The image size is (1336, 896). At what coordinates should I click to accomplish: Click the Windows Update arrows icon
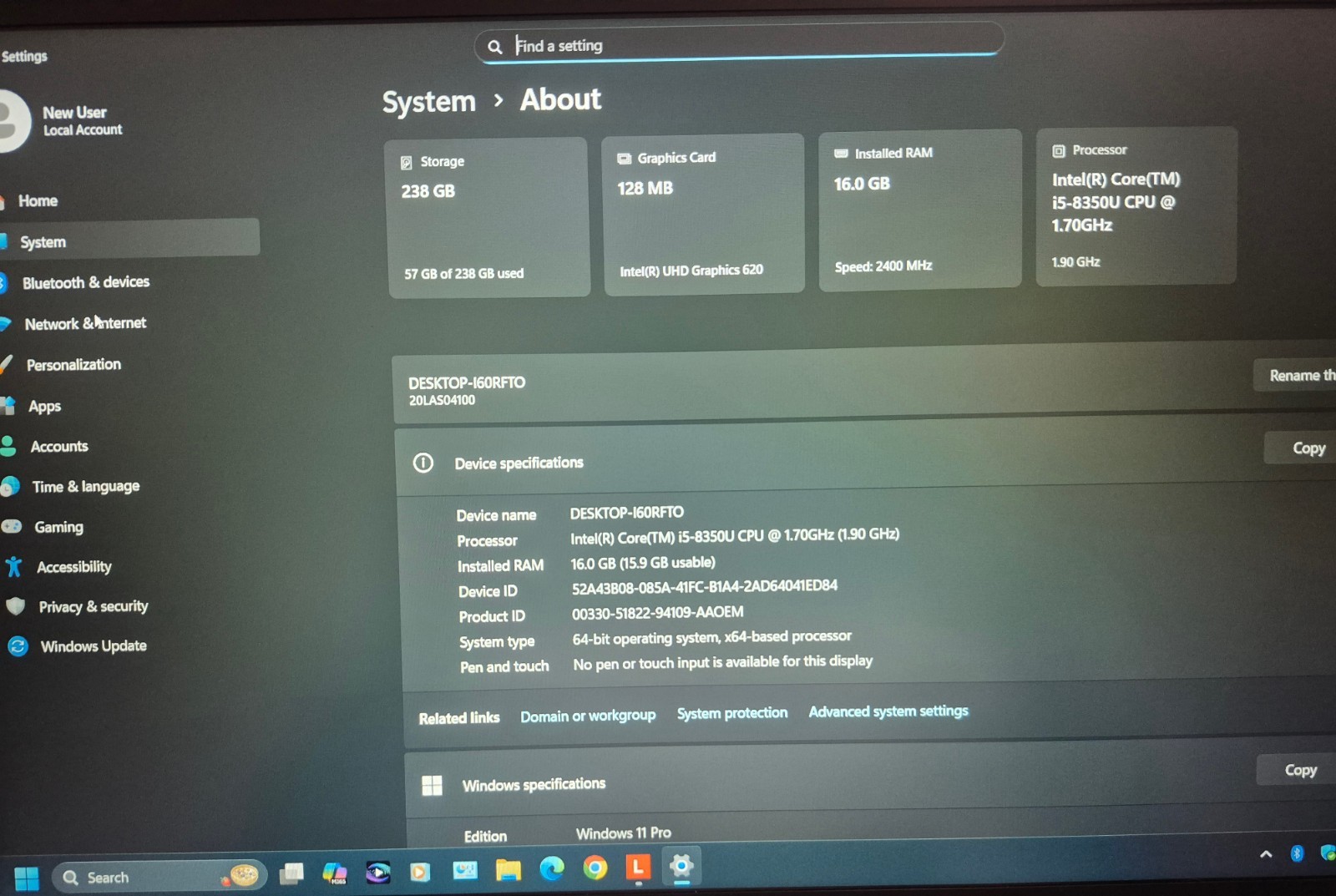tap(18, 646)
